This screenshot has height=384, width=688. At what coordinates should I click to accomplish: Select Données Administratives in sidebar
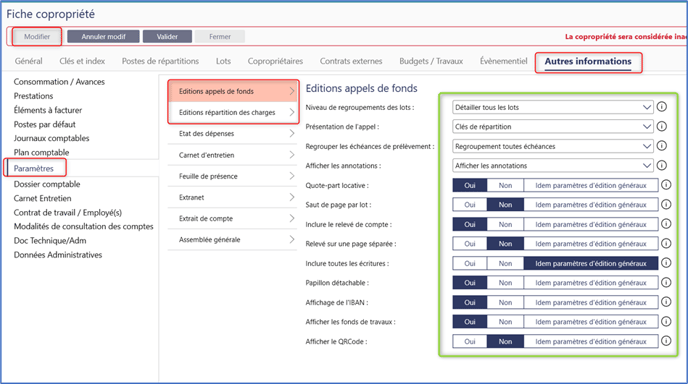(x=58, y=255)
